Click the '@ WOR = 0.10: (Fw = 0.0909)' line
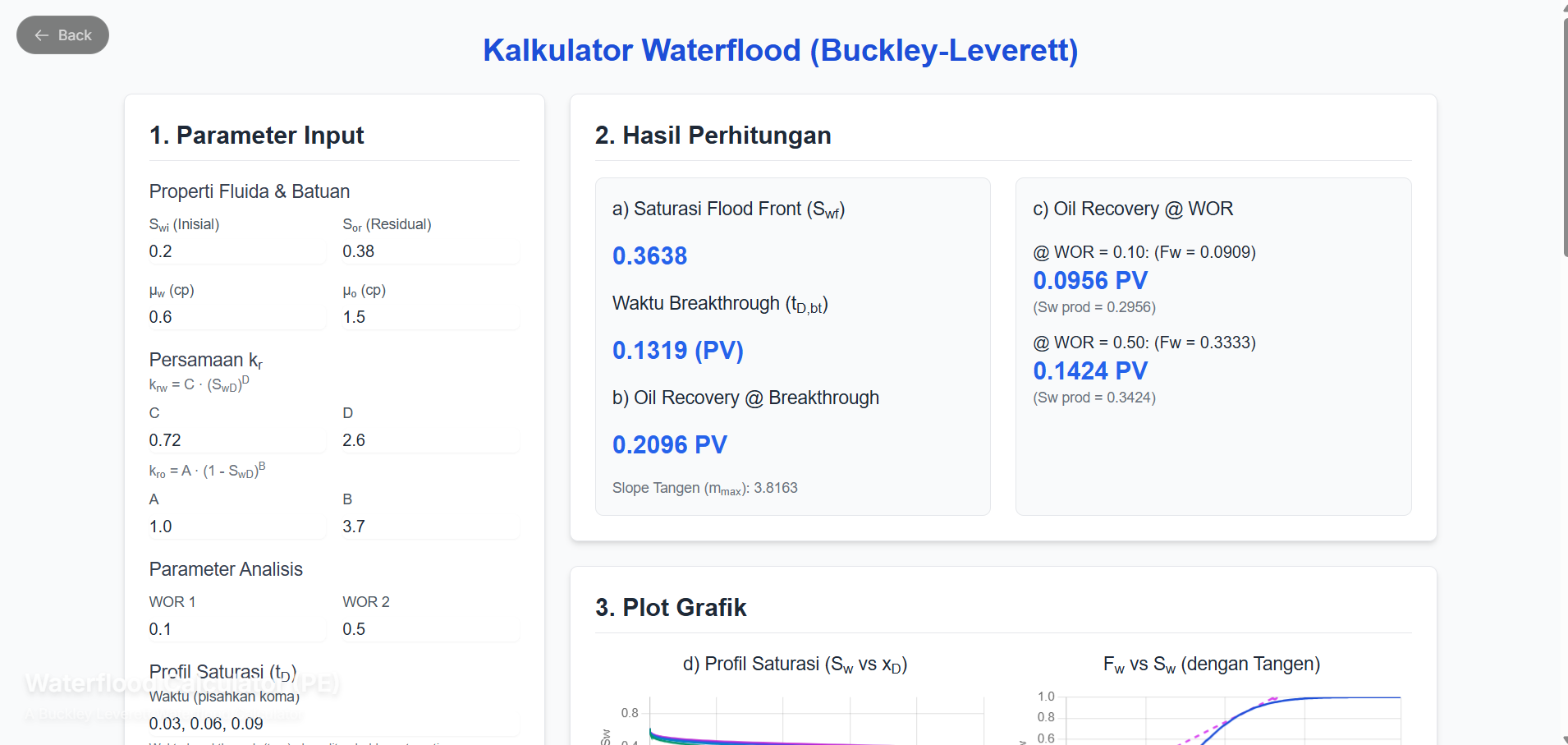Viewport: 1568px width, 745px height. coord(1144,252)
